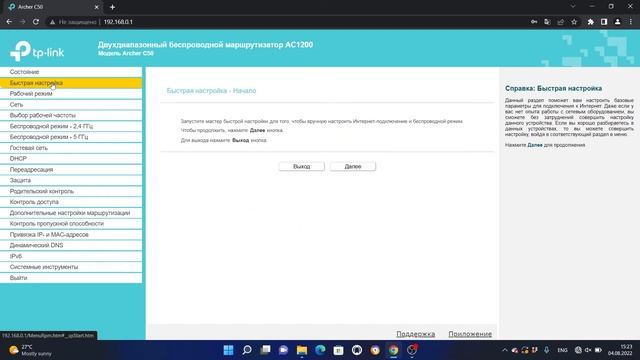Open the taskbar clock and date
Viewport: 640px width, 360px height.
point(620,350)
